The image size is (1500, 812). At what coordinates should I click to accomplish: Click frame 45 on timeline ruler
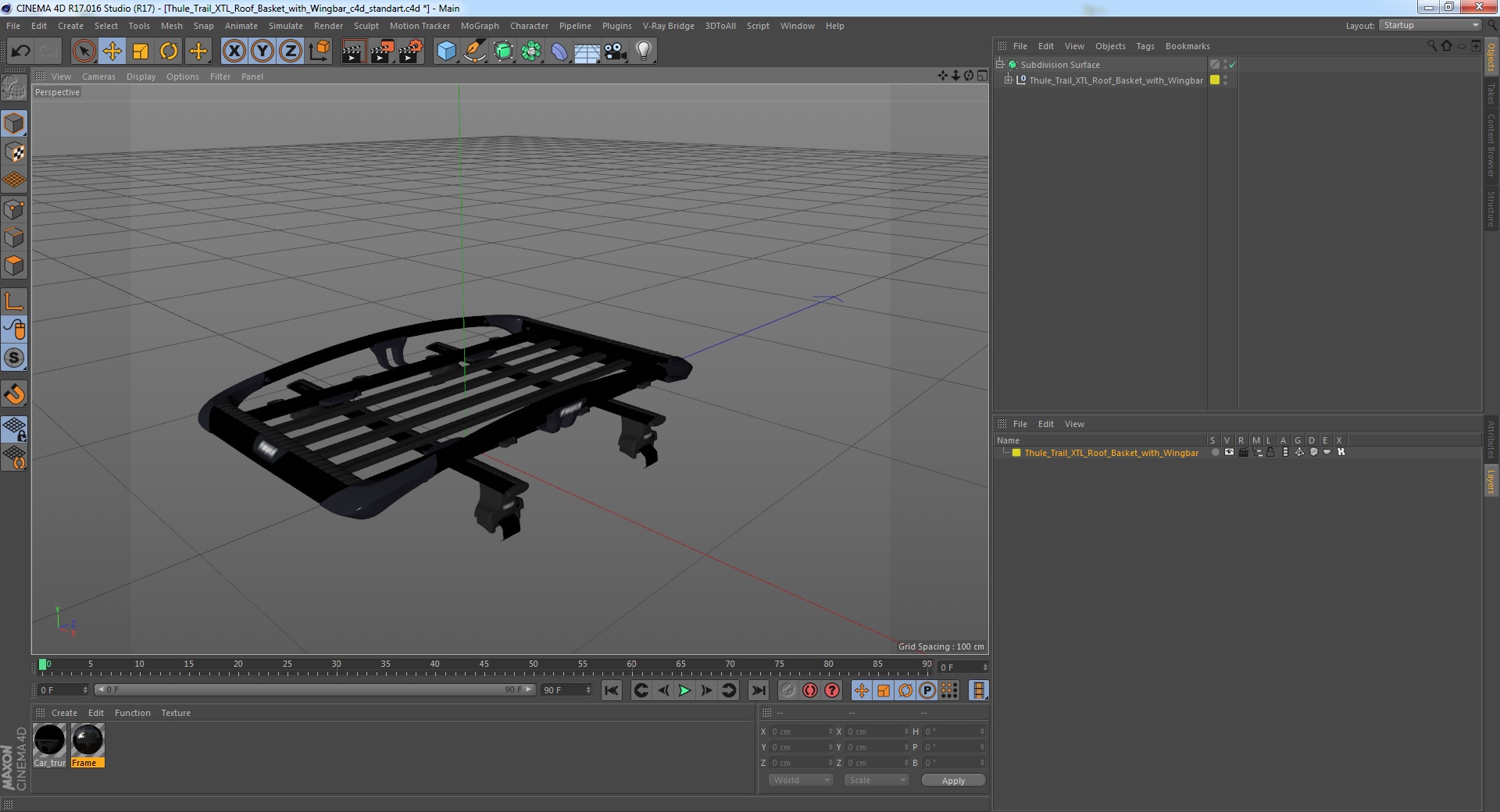tap(484, 665)
